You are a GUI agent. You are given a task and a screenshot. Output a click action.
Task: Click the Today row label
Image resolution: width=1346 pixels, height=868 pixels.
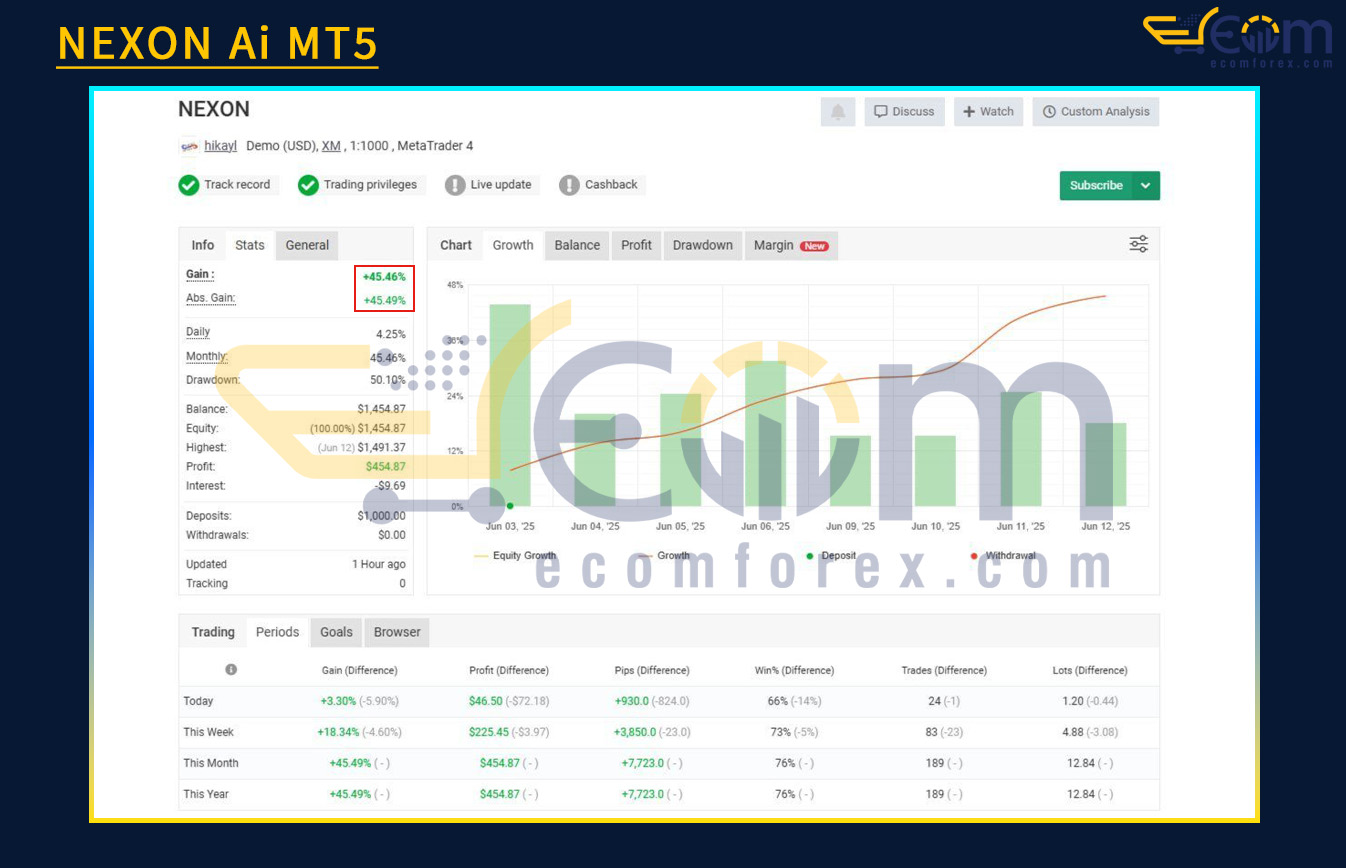point(198,701)
